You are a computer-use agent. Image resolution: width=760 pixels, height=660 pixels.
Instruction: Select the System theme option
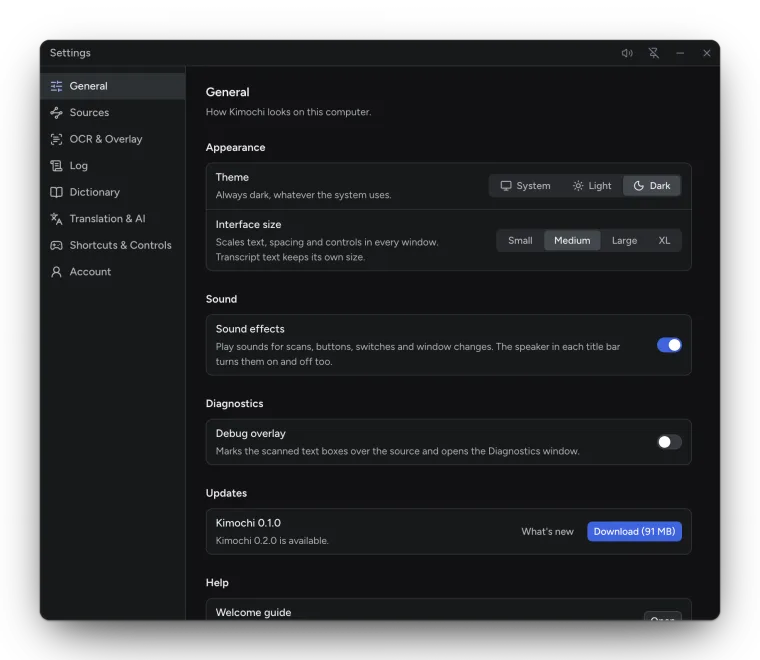[525, 186]
